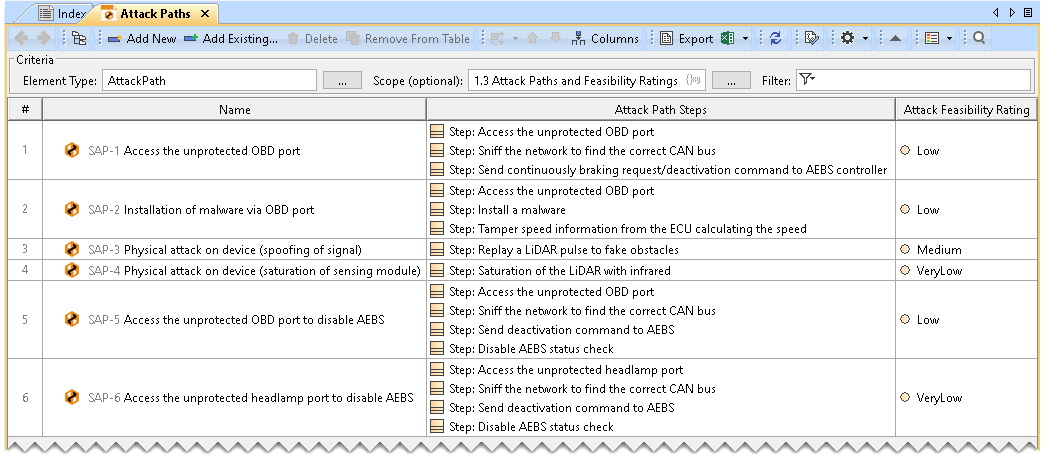This screenshot has width=1045, height=462.
Task: Open the Columns chooser
Action: 605,39
